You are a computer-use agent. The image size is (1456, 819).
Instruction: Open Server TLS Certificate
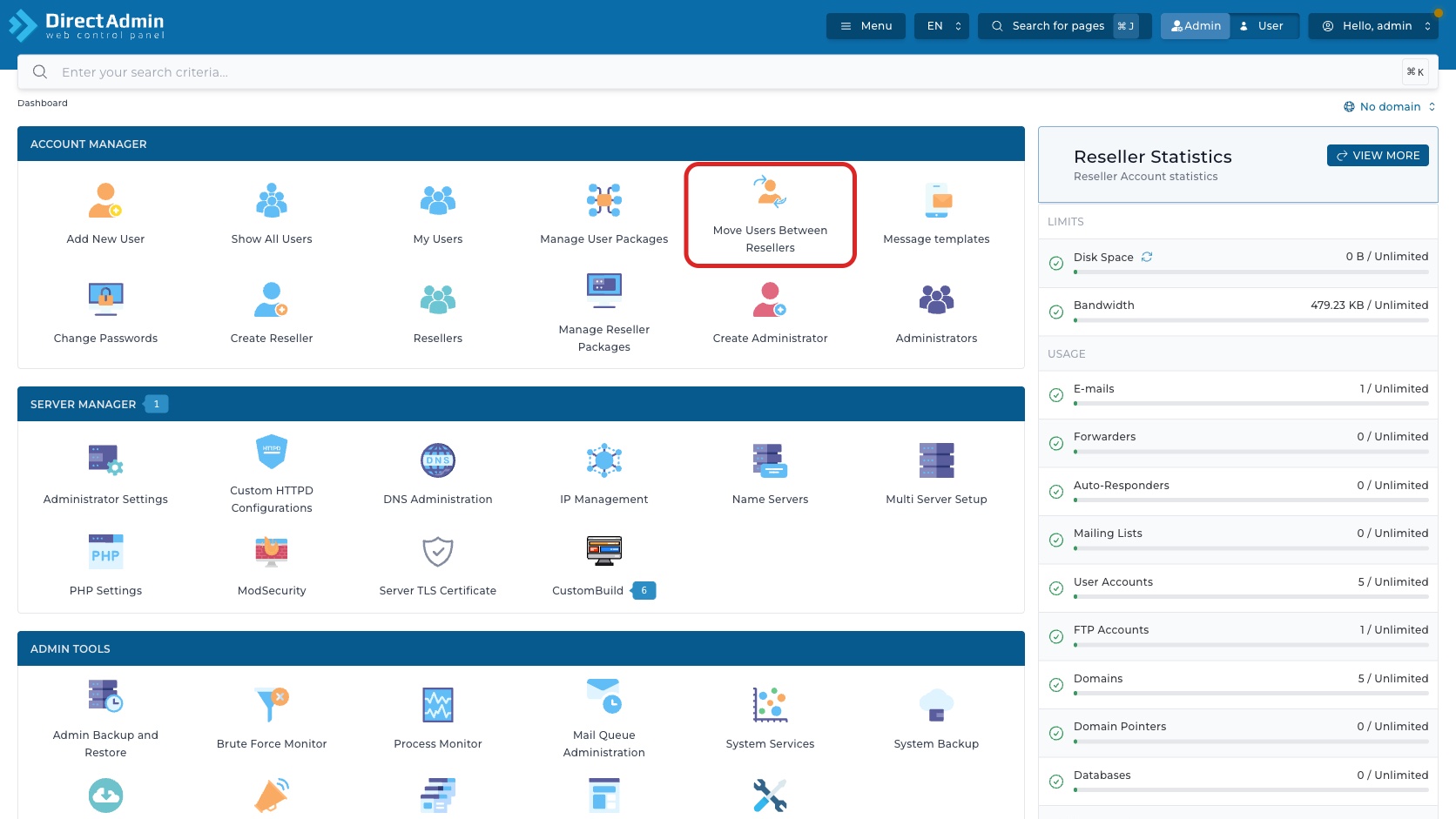pyautogui.click(x=438, y=565)
